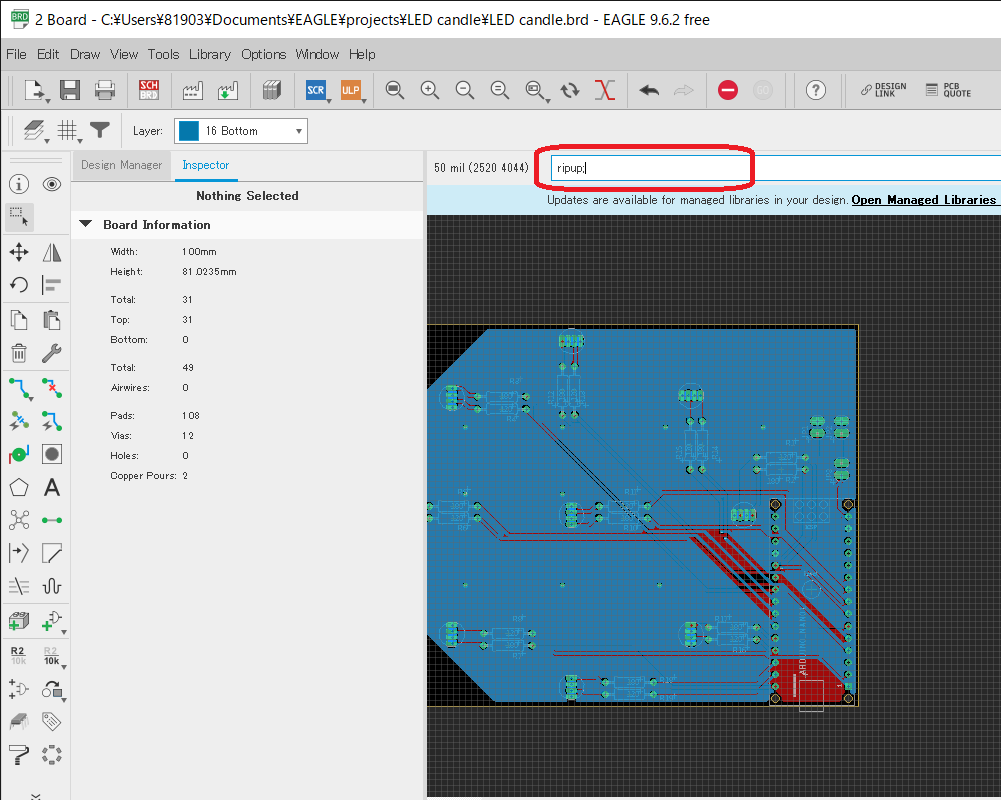The image size is (1001, 800).
Task: Select the Rotate tool
Action: click(19, 285)
